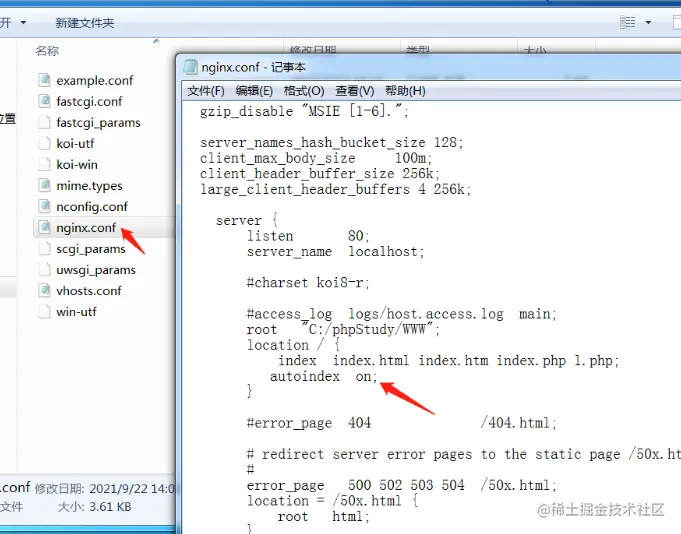Viewport: 681px width, 534px height.
Task: Click the client_max_body_size 100m line
Action: click(316, 158)
